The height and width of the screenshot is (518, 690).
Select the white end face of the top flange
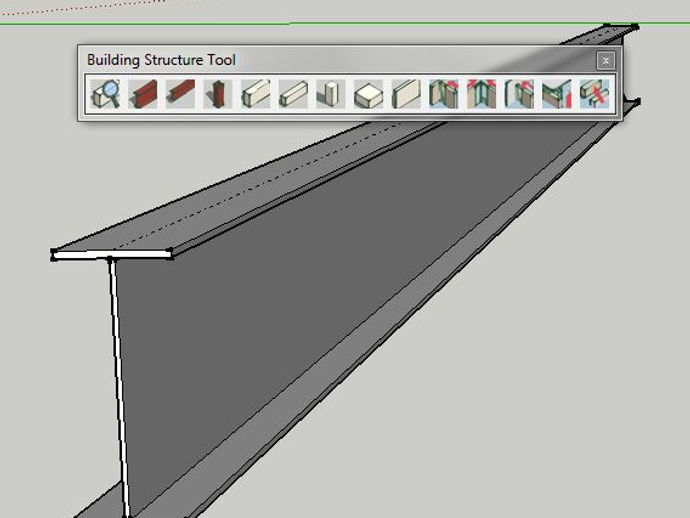click(x=112, y=254)
